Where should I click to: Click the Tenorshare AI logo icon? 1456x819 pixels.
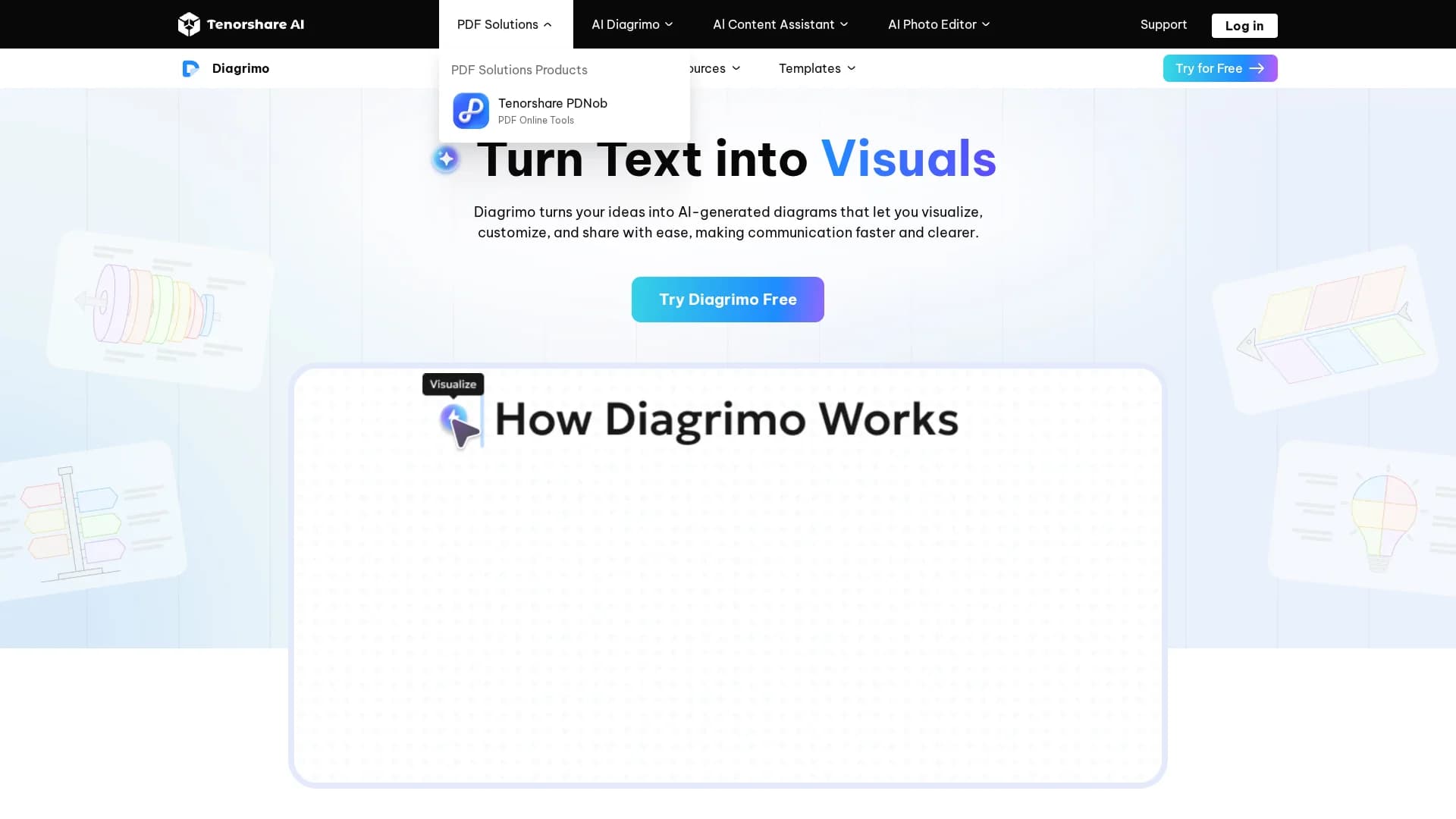189,24
